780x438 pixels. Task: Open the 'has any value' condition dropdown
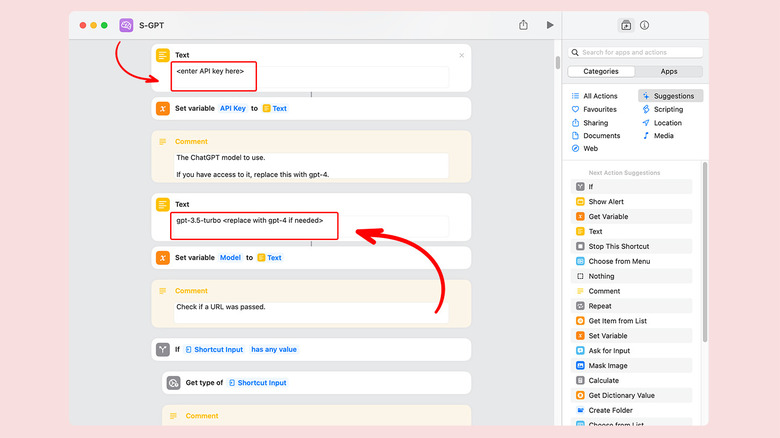[273, 349]
